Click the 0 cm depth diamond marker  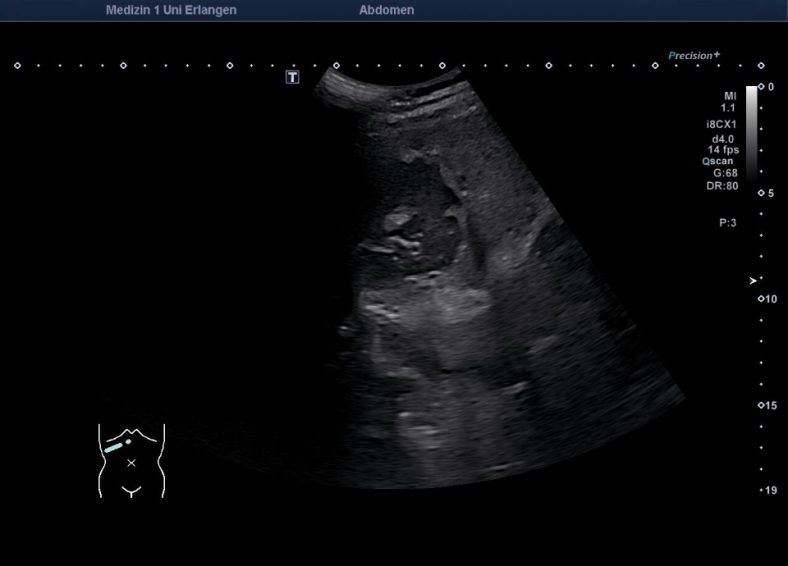(x=761, y=88)
